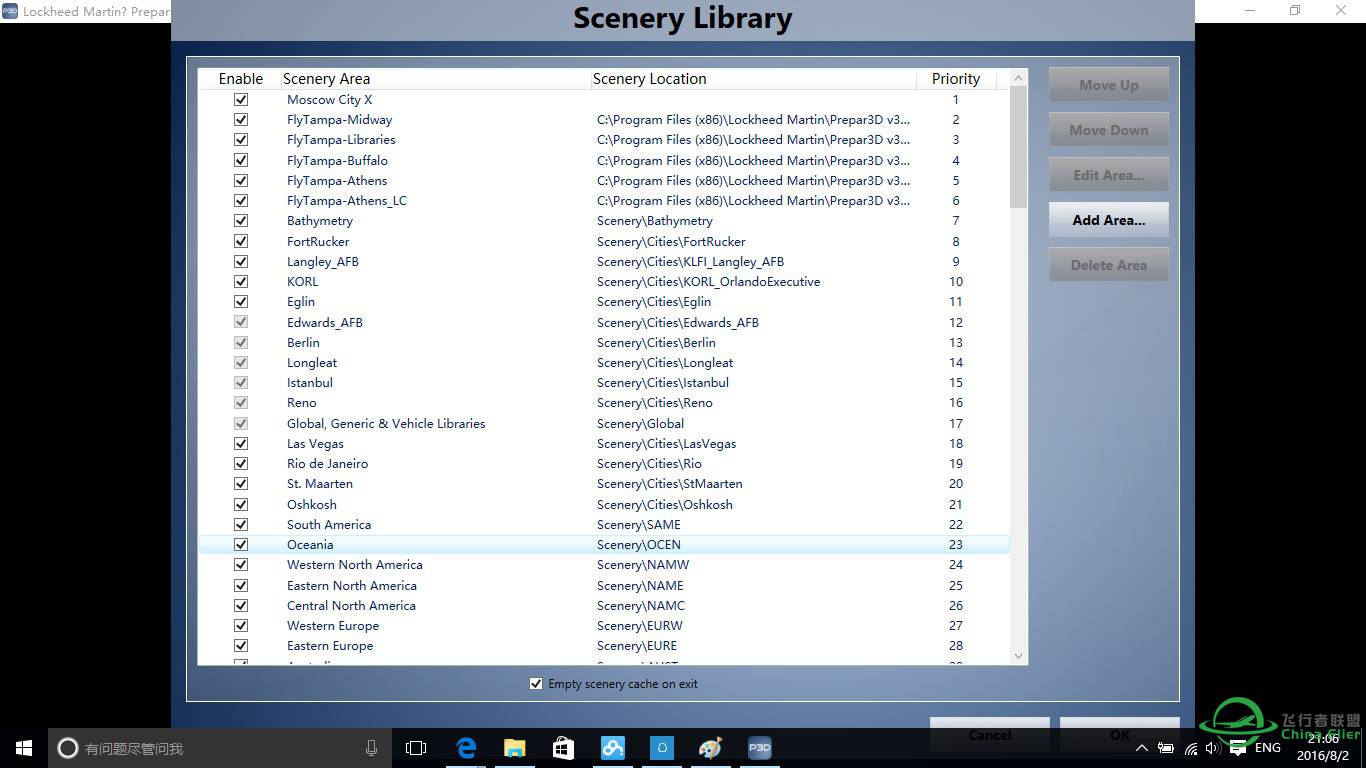The image size is (1366, 768).
Task: Select Western North America entry
Action: coord(355,564)
